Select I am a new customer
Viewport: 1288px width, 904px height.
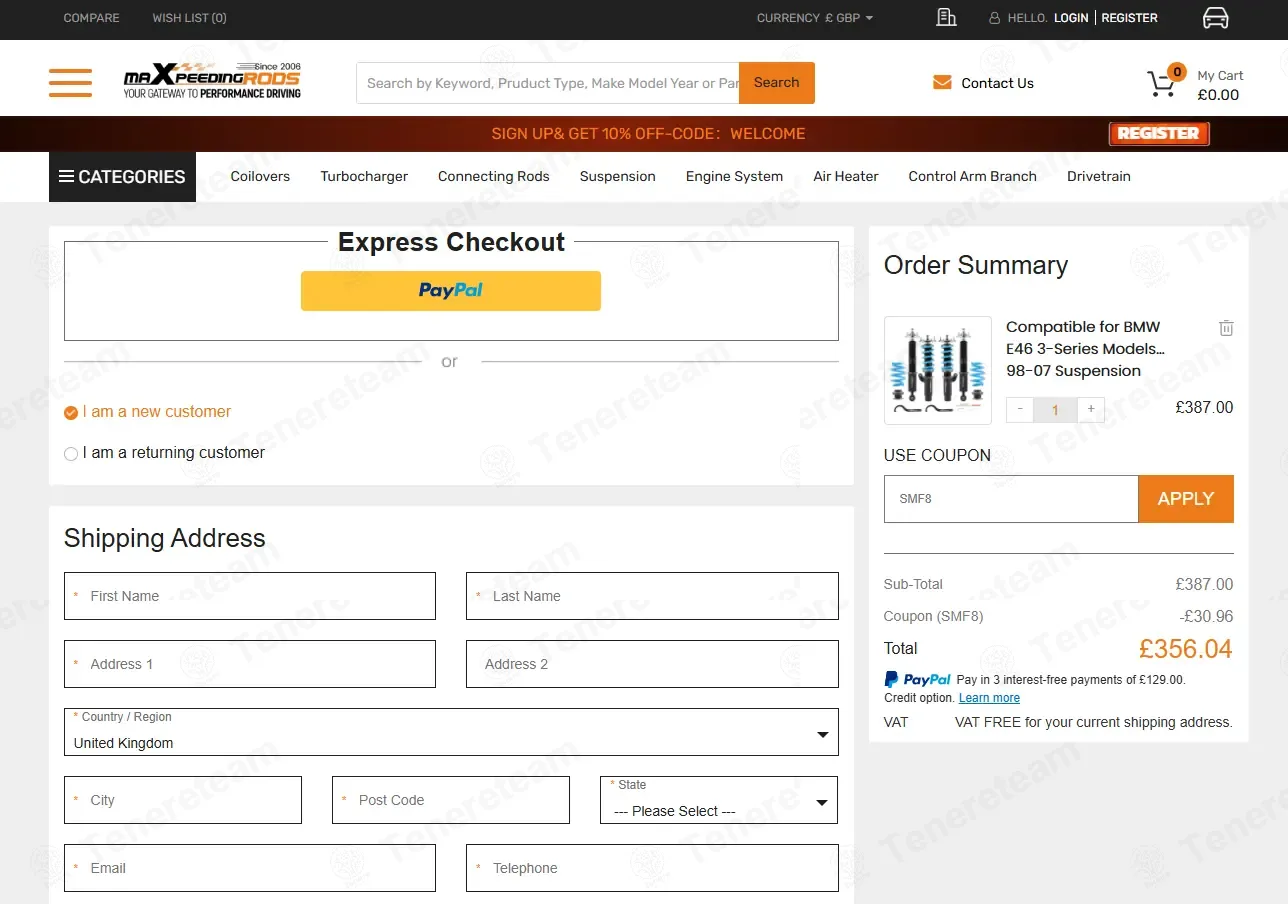tap(147, 412)
